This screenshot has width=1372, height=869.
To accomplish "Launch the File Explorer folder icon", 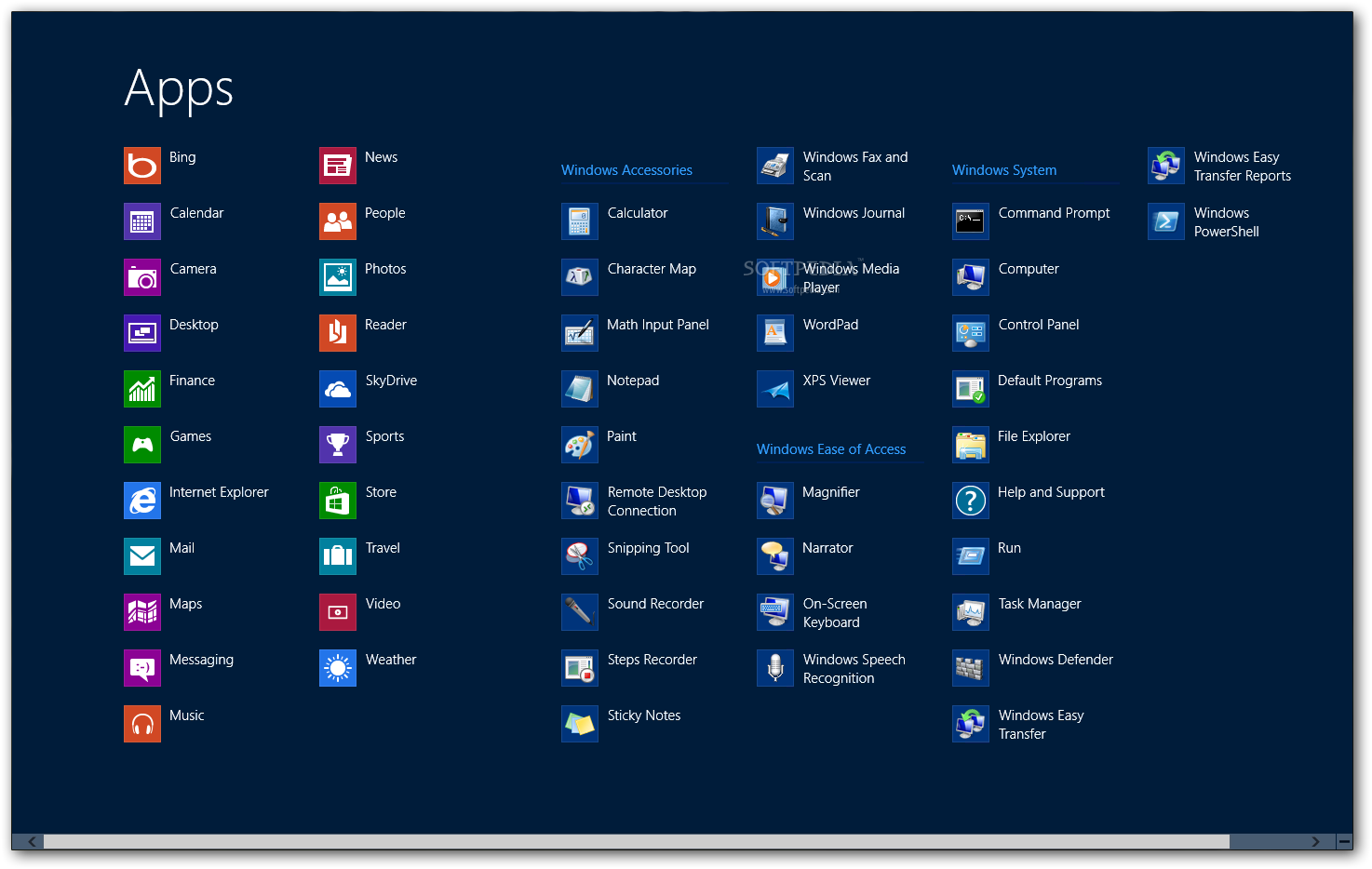I will [x=971, y=445].
